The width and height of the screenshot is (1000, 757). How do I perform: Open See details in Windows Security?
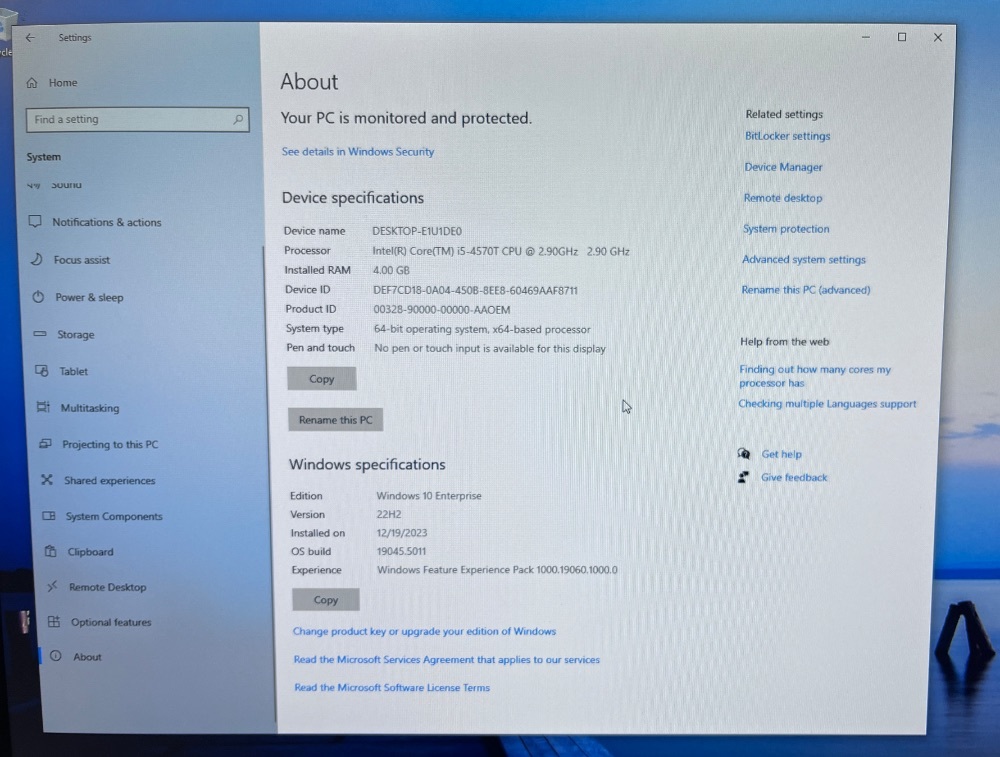point(358,152)
